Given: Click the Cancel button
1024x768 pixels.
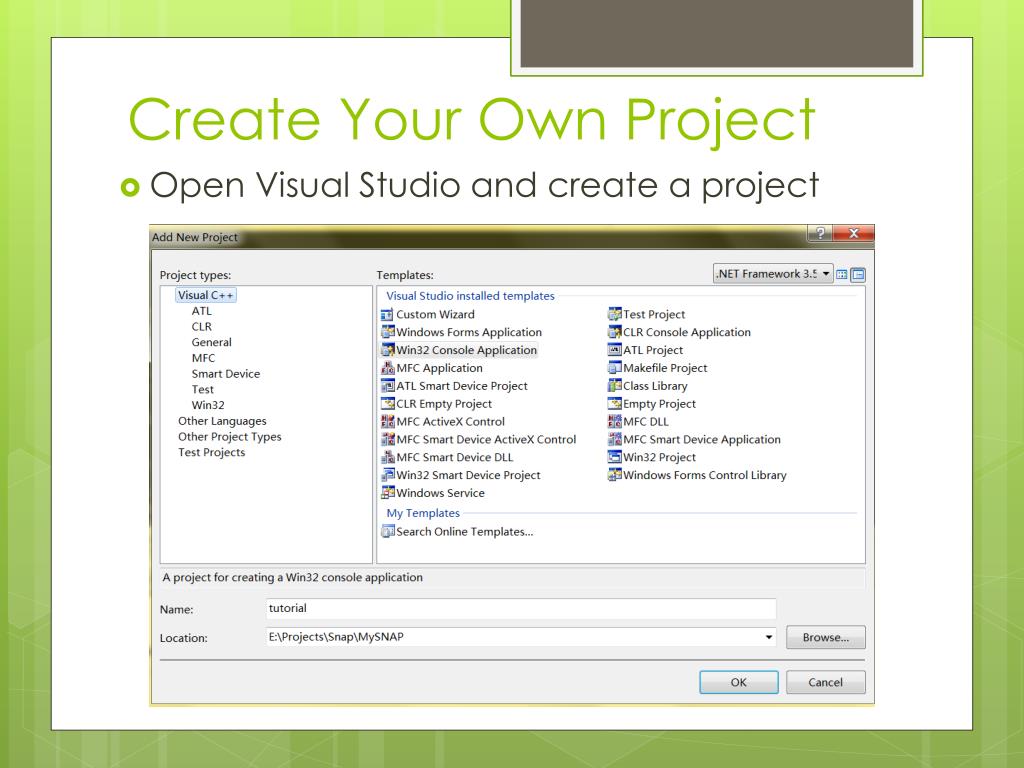Looking at the screenshot, I should pos(825,682).
